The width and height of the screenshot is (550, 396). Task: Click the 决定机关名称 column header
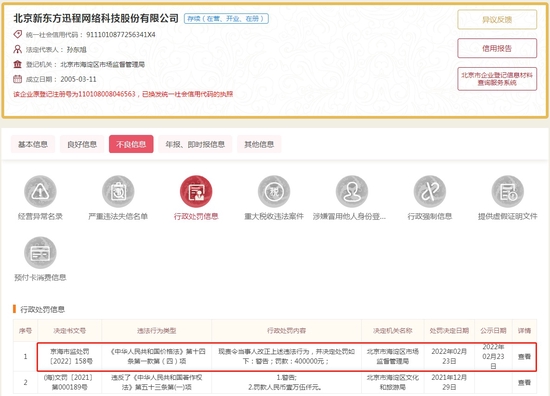(393, 330)
